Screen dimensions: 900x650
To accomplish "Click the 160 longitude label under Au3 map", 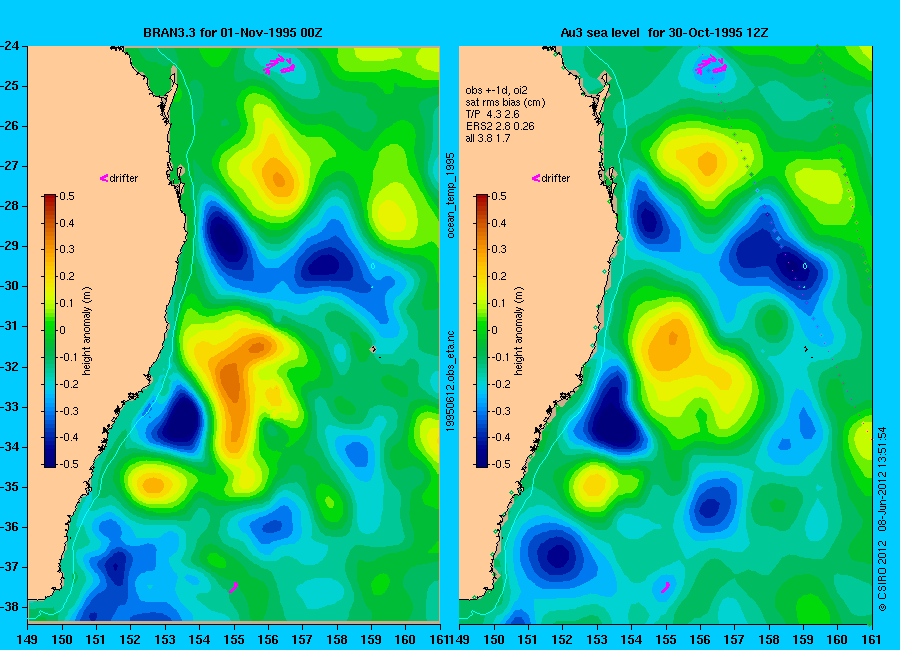I will click(x=837, y=640).
